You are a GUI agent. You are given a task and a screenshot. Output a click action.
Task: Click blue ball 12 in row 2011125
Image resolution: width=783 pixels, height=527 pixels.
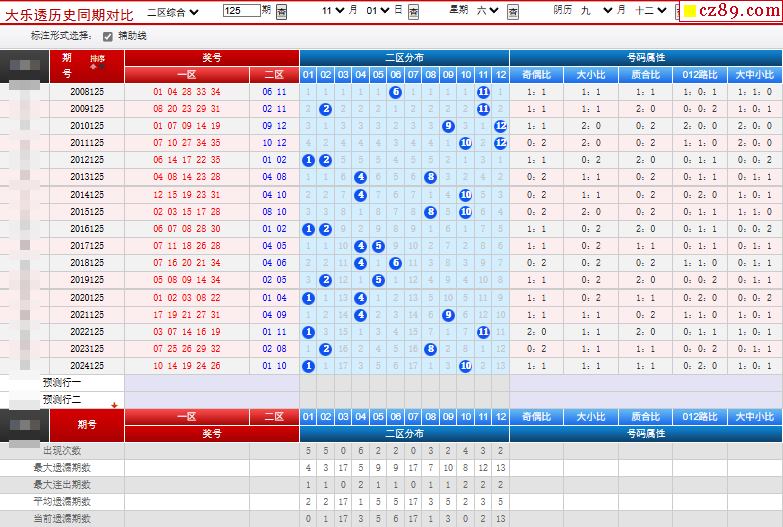coord(500,143)
